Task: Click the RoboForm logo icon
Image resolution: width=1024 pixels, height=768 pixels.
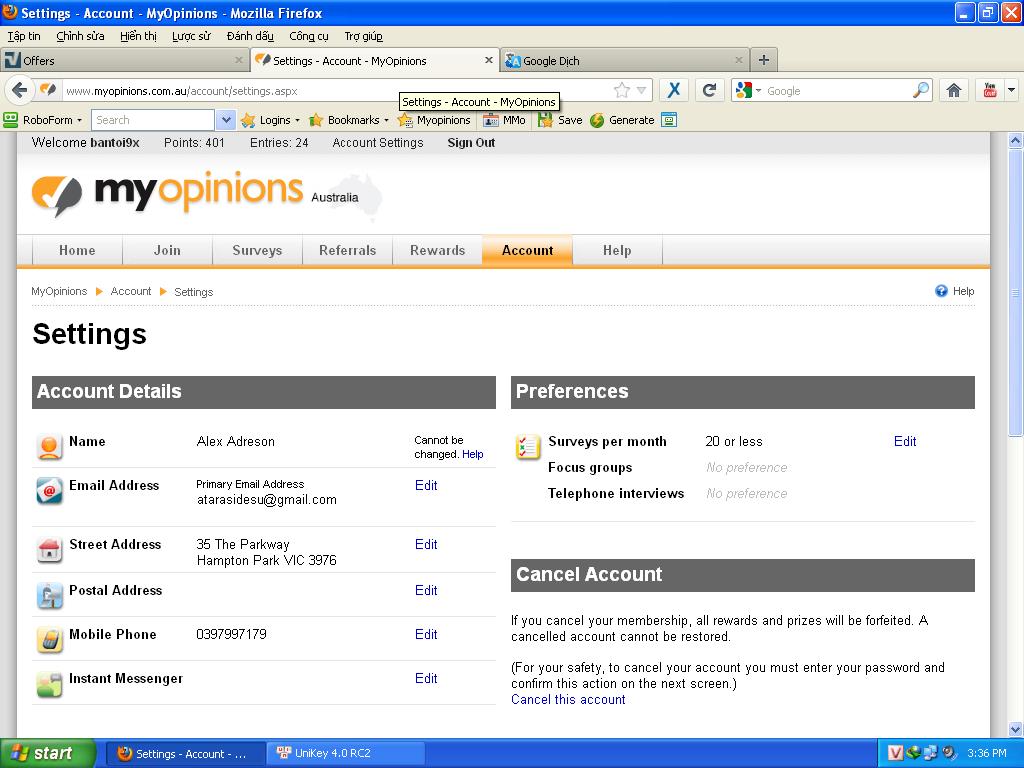Action: 10,120
